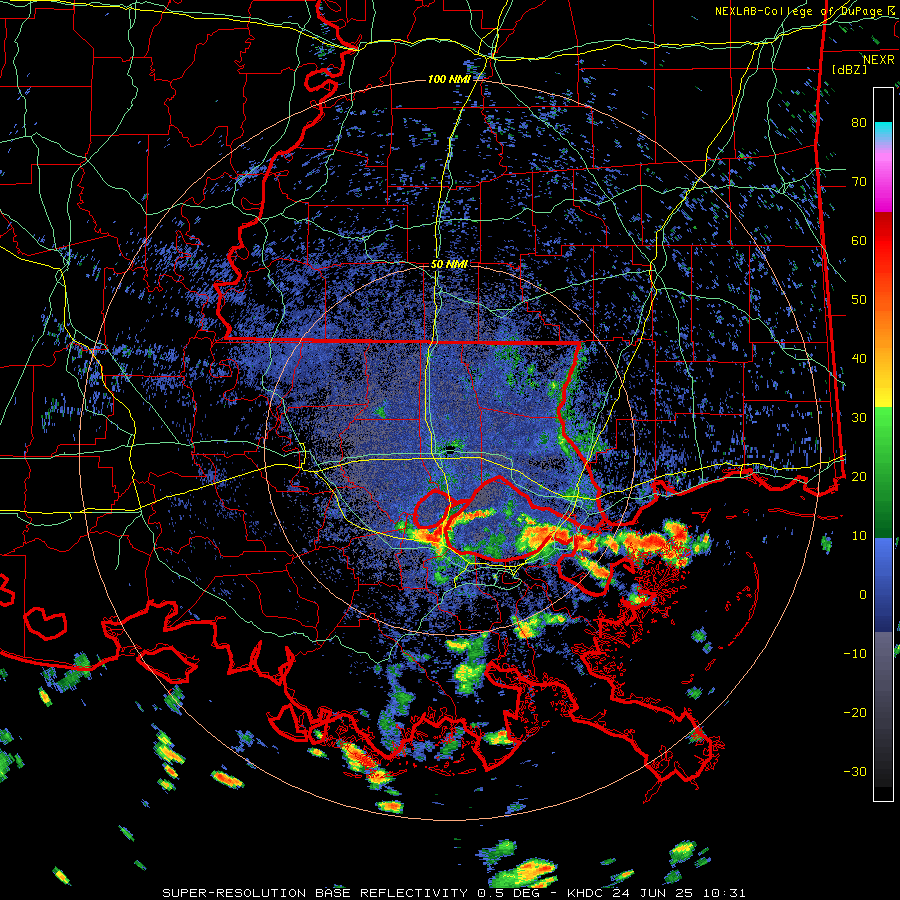Click the 30 value on the dBZ scale
Image resolution: width=900 pixels, height=900 pixels.
[x=859, y=418]
